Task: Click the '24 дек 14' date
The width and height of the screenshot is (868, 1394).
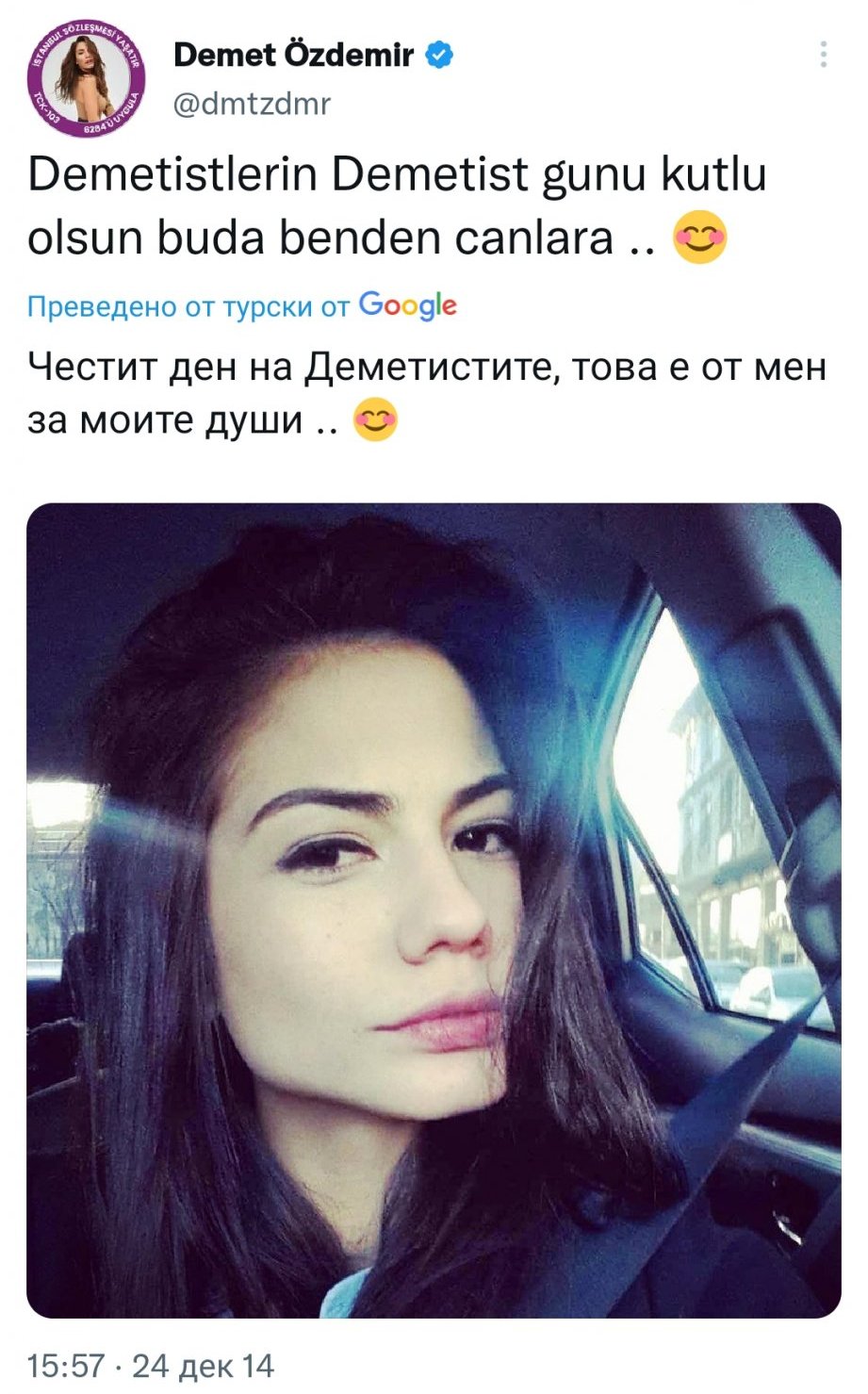Action: coord(203,1366)
